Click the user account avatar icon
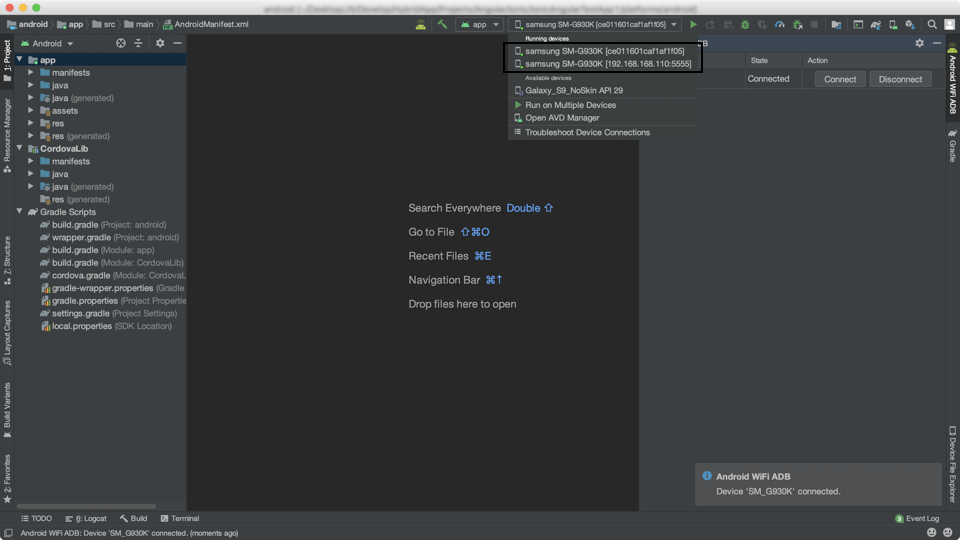The width and height of the screenshot is (960, 540). pyautogui.click(x=950, y=24)
